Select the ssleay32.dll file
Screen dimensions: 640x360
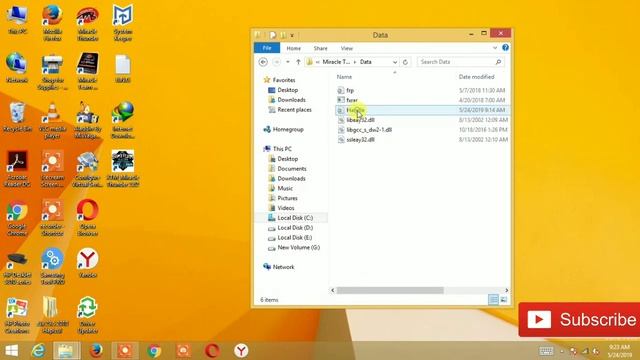click(x=360, y=139)
